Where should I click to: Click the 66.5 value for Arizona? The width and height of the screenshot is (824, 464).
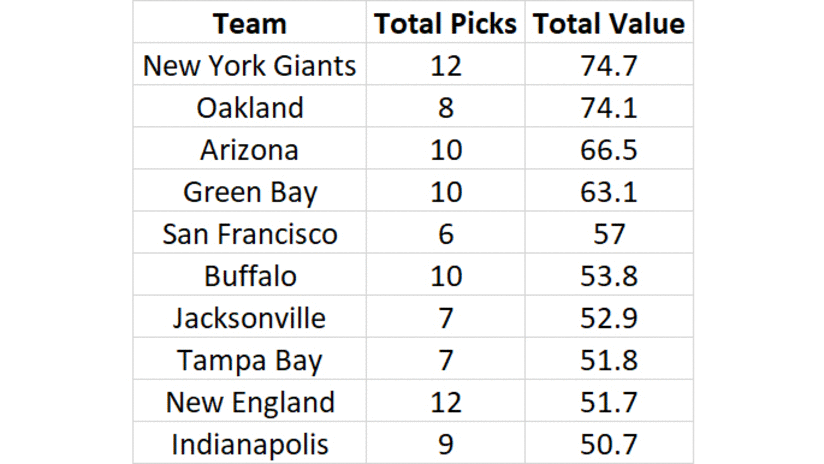click(x=609, y=150)
